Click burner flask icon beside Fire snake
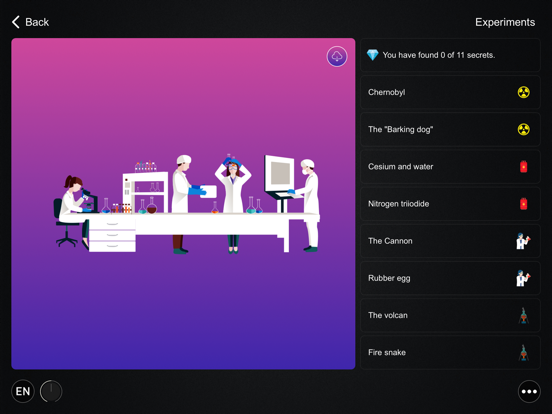 [x=524, y=352]
